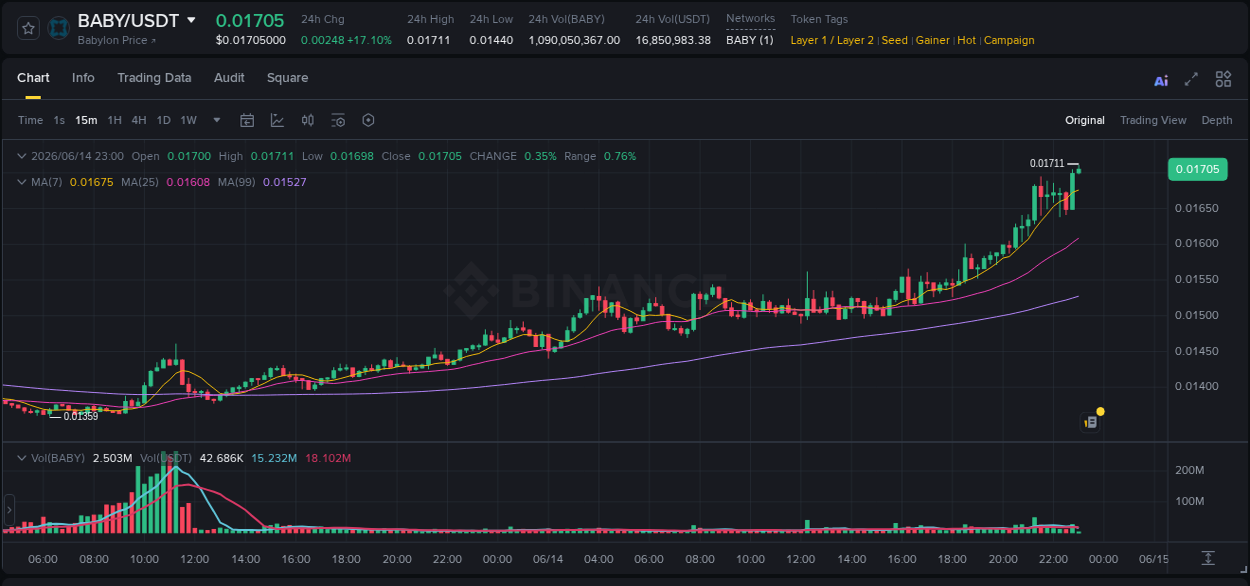Open the Campaign token tag
This screenshot has width=1250, height=586.
[x=1009, y=40]
